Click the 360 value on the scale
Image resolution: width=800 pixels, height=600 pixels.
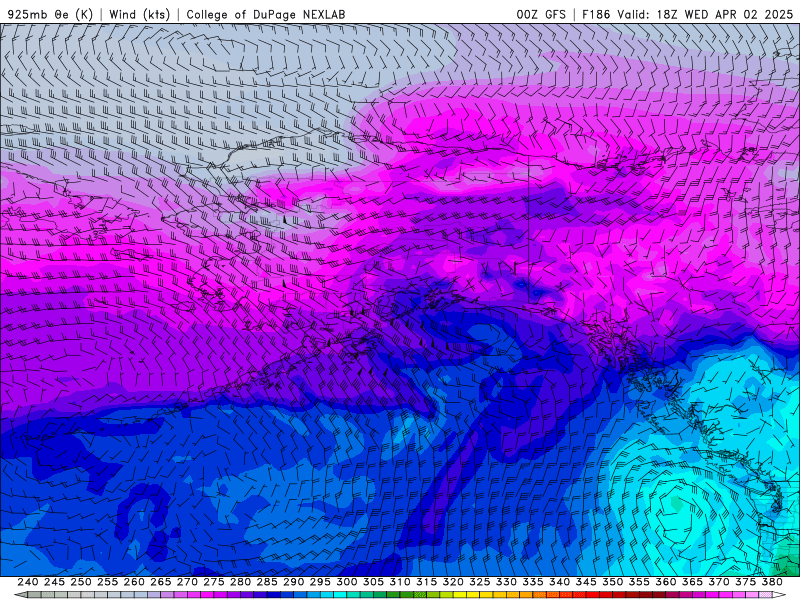tap(666, 582)
